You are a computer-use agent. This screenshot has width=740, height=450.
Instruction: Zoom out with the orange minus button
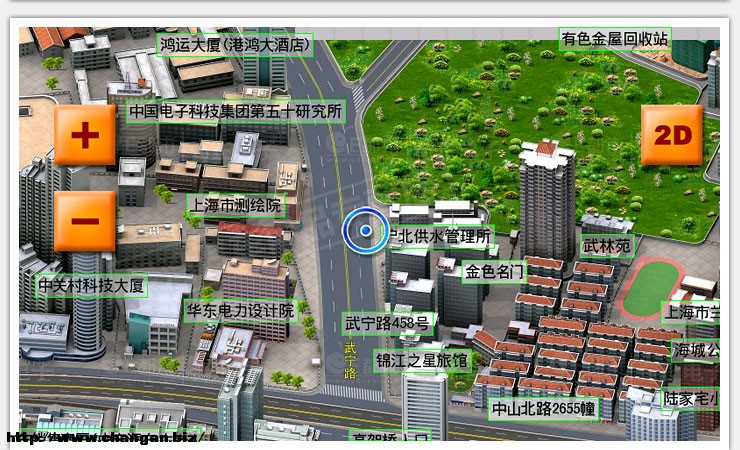click(x=85, y=221)
